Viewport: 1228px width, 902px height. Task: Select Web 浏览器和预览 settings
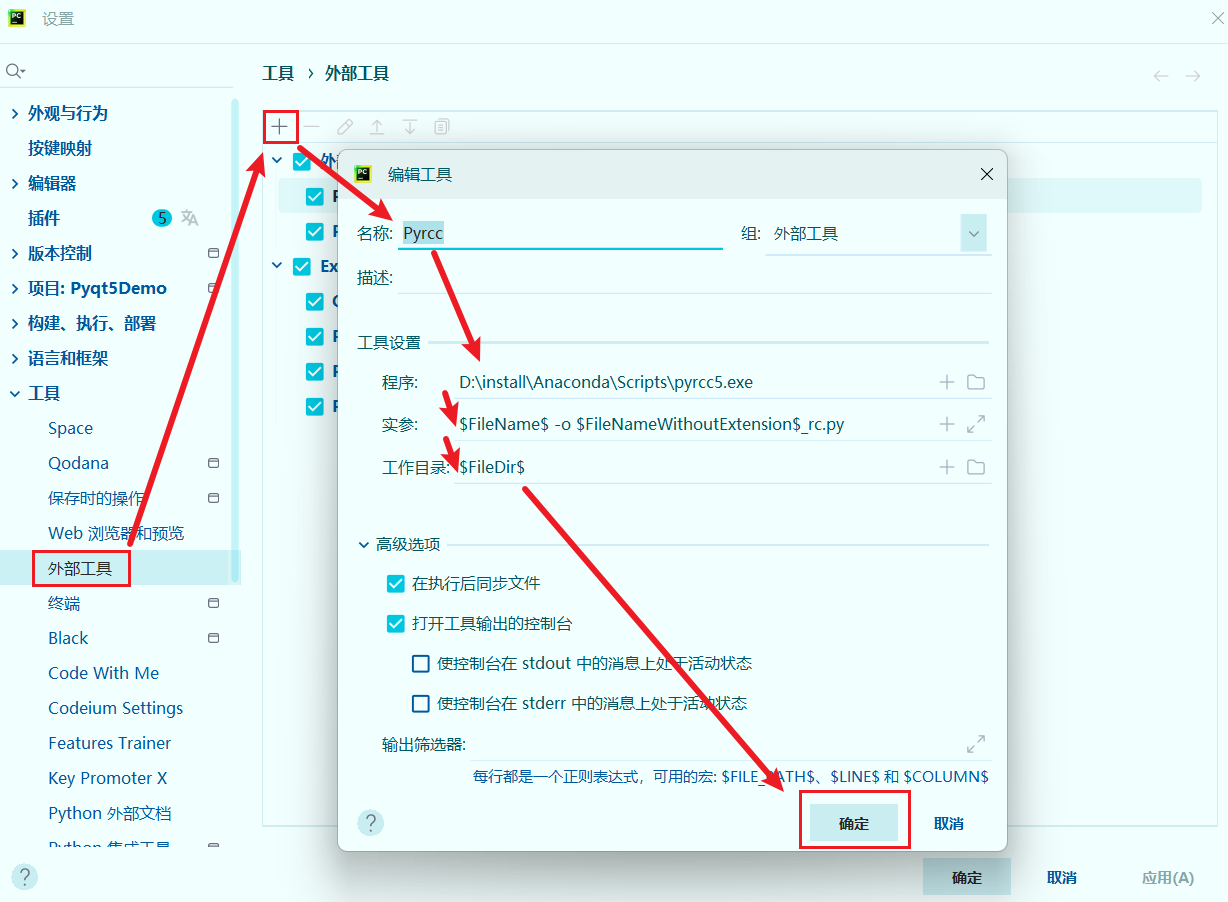coord(116,533)
